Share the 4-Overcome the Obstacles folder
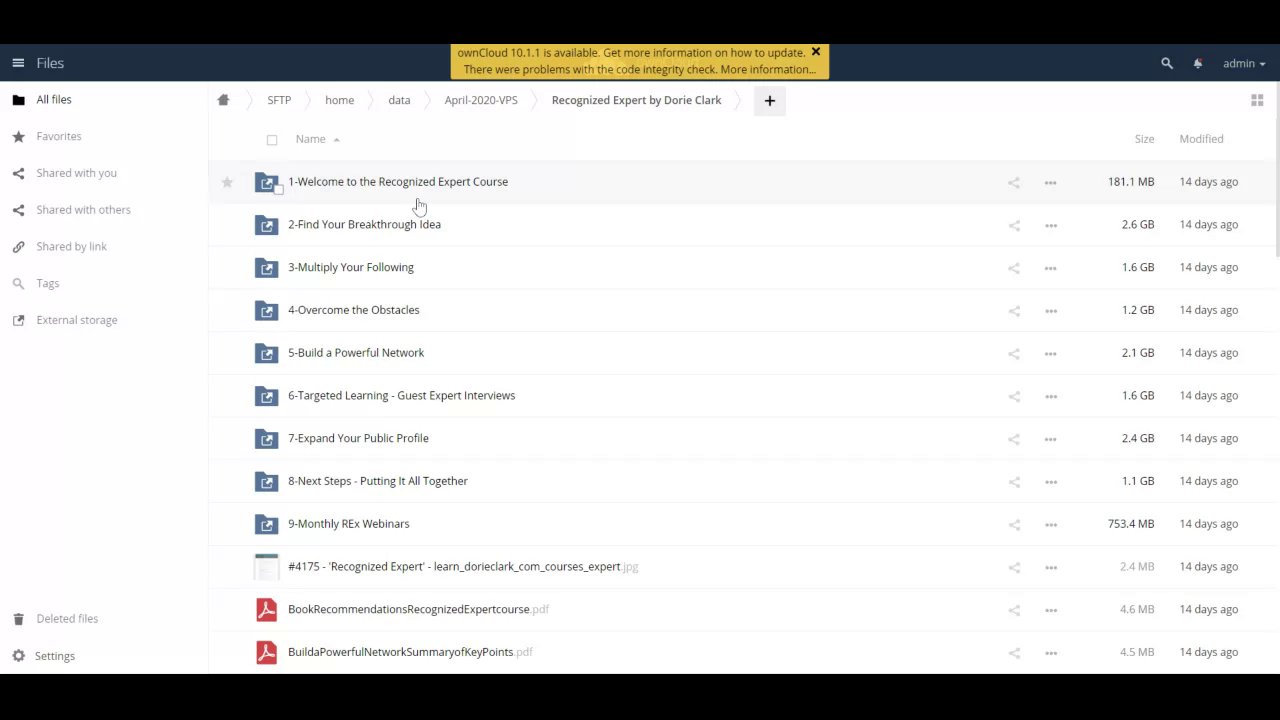 point(1014,311)
